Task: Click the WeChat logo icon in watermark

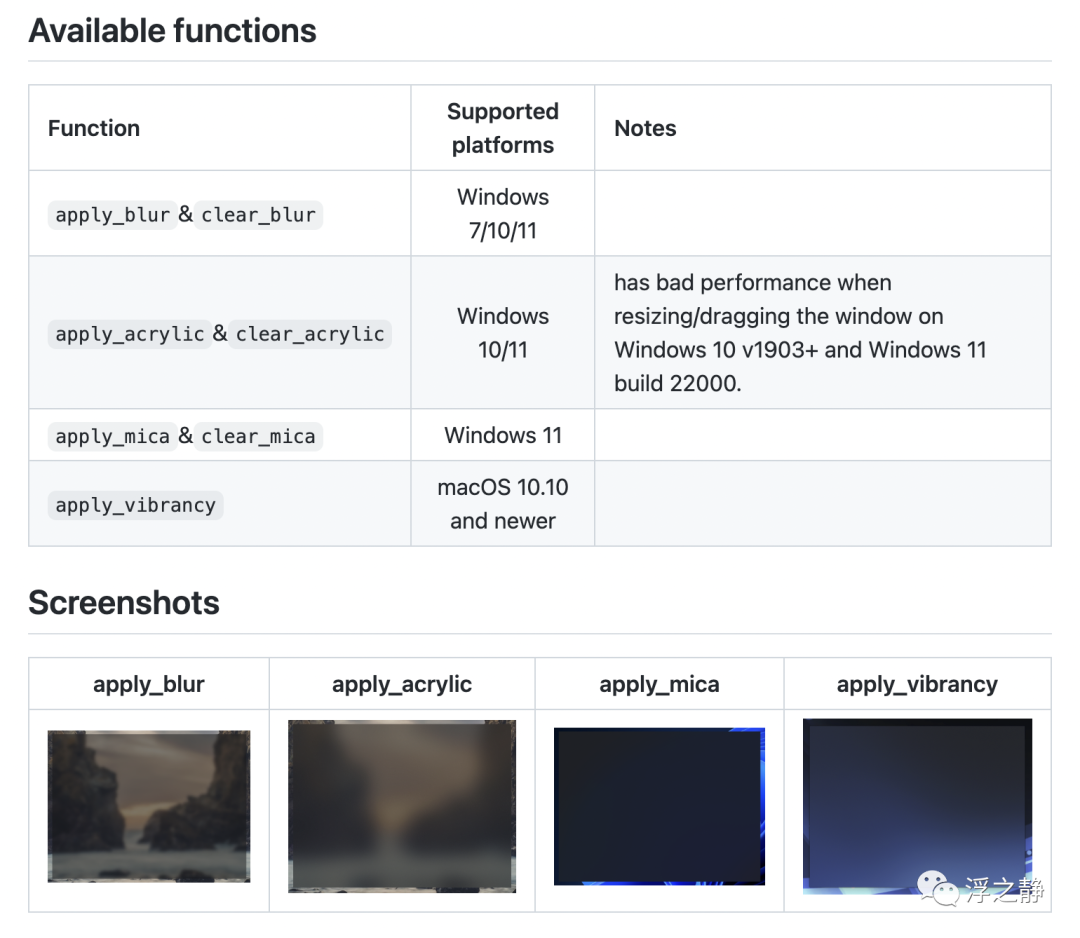Action: 938,888
